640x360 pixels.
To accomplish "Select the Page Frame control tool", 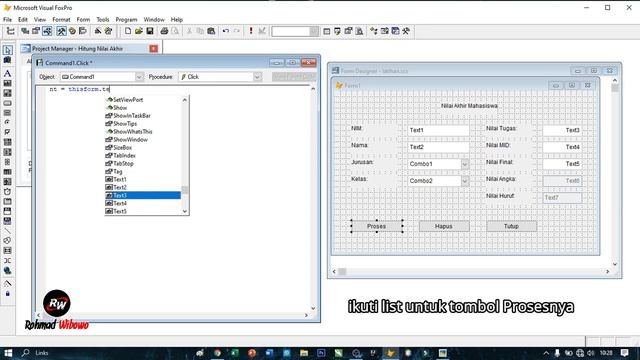I will [x=7, y=201].
